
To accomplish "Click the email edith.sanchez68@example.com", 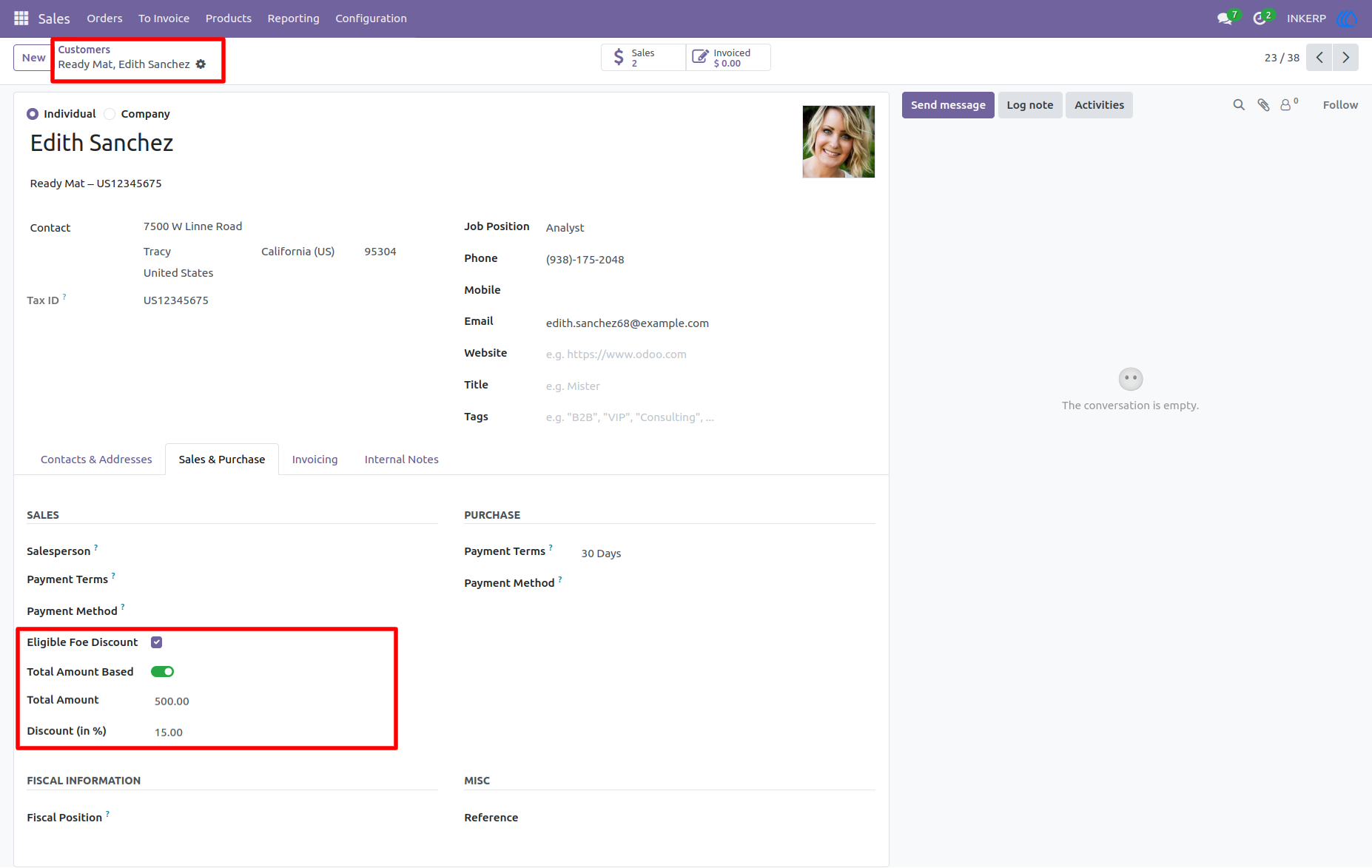I will [x=628, y=323].
